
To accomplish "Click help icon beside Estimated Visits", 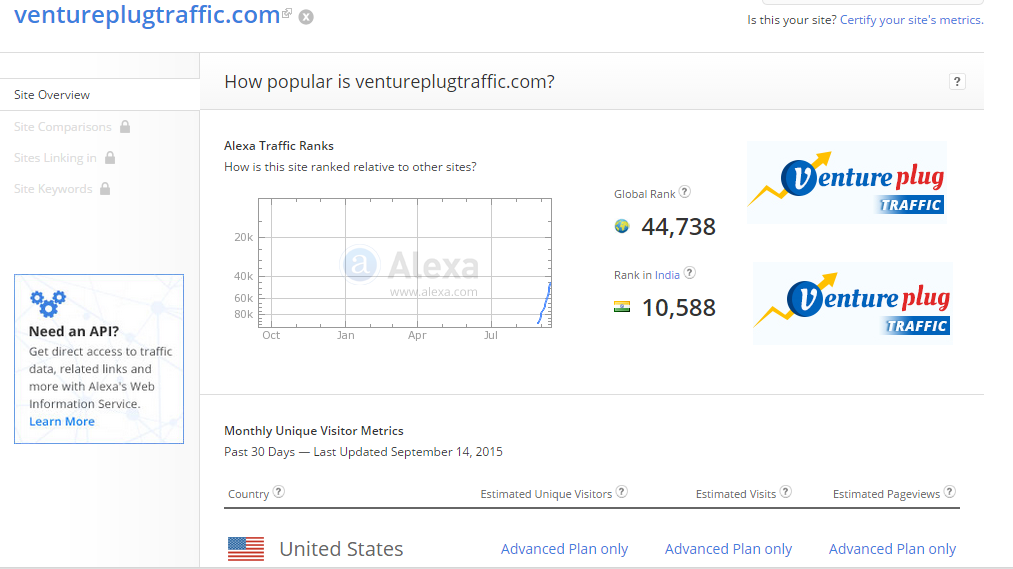I will [785, 492].
